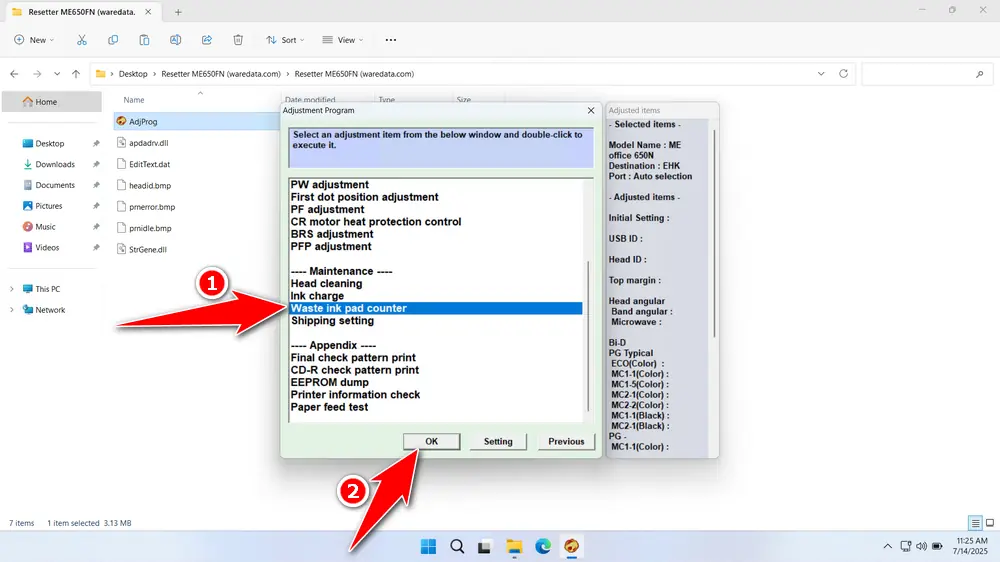The image size is (1000, 562).
Task: Select Waste ink pad counter item
Action: (x=436, y=308)
